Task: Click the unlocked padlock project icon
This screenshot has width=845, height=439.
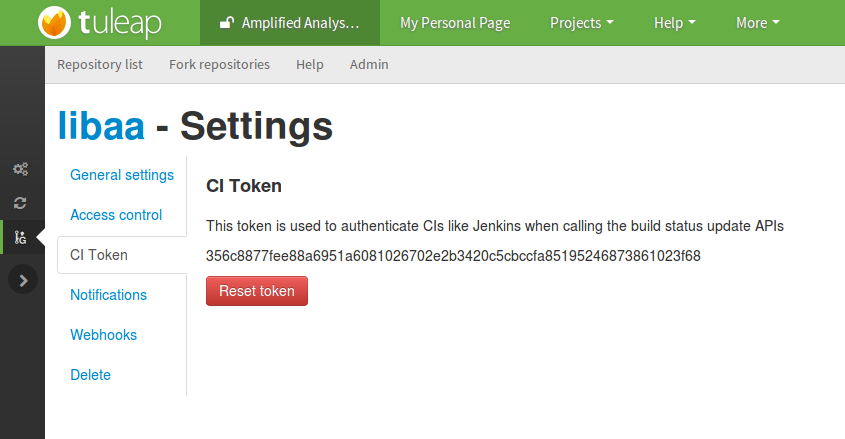Action: point(227,23)
